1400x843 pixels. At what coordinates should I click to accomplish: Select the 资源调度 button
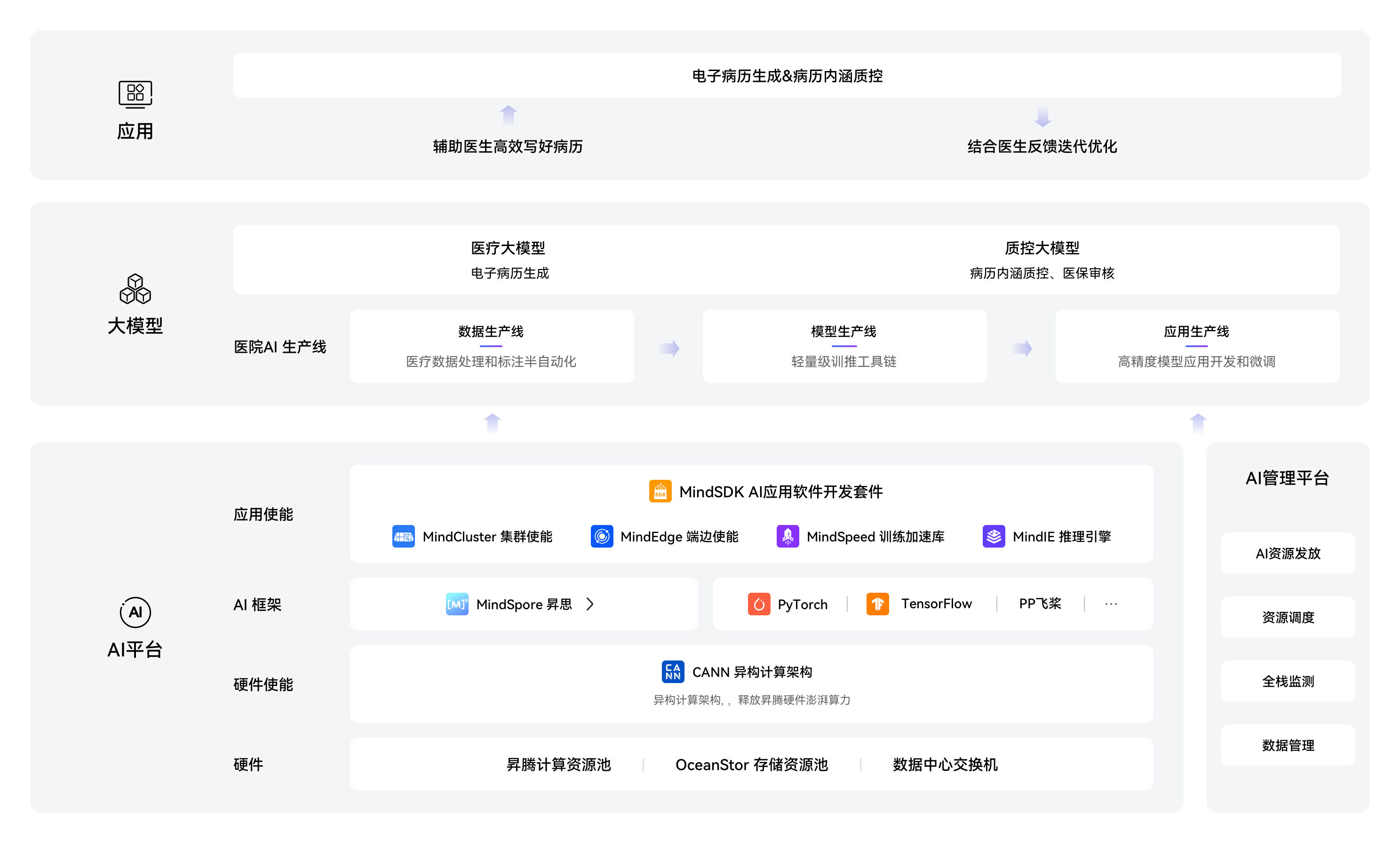[1287, 618]
